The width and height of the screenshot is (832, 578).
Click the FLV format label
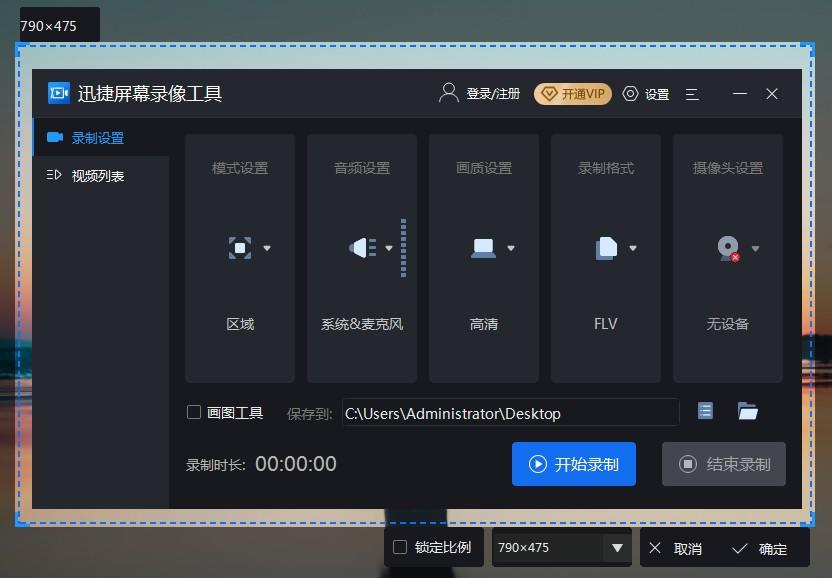pyautogui.click(x=605, y=324)
